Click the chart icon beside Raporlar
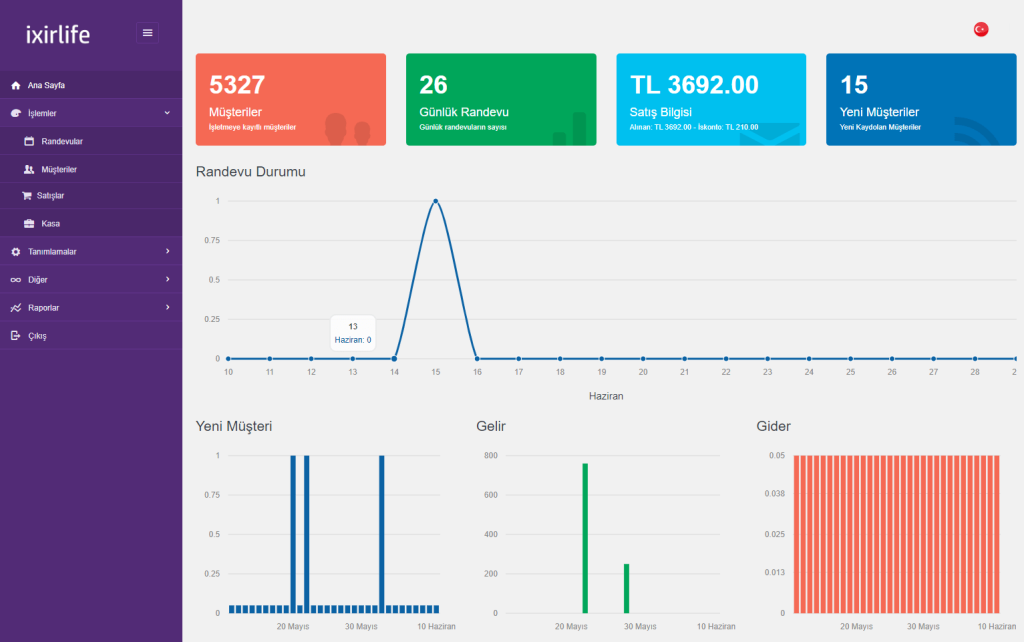Image resolution: width=1024 pixels, height=642 pixels. click(x=16, y=308)
